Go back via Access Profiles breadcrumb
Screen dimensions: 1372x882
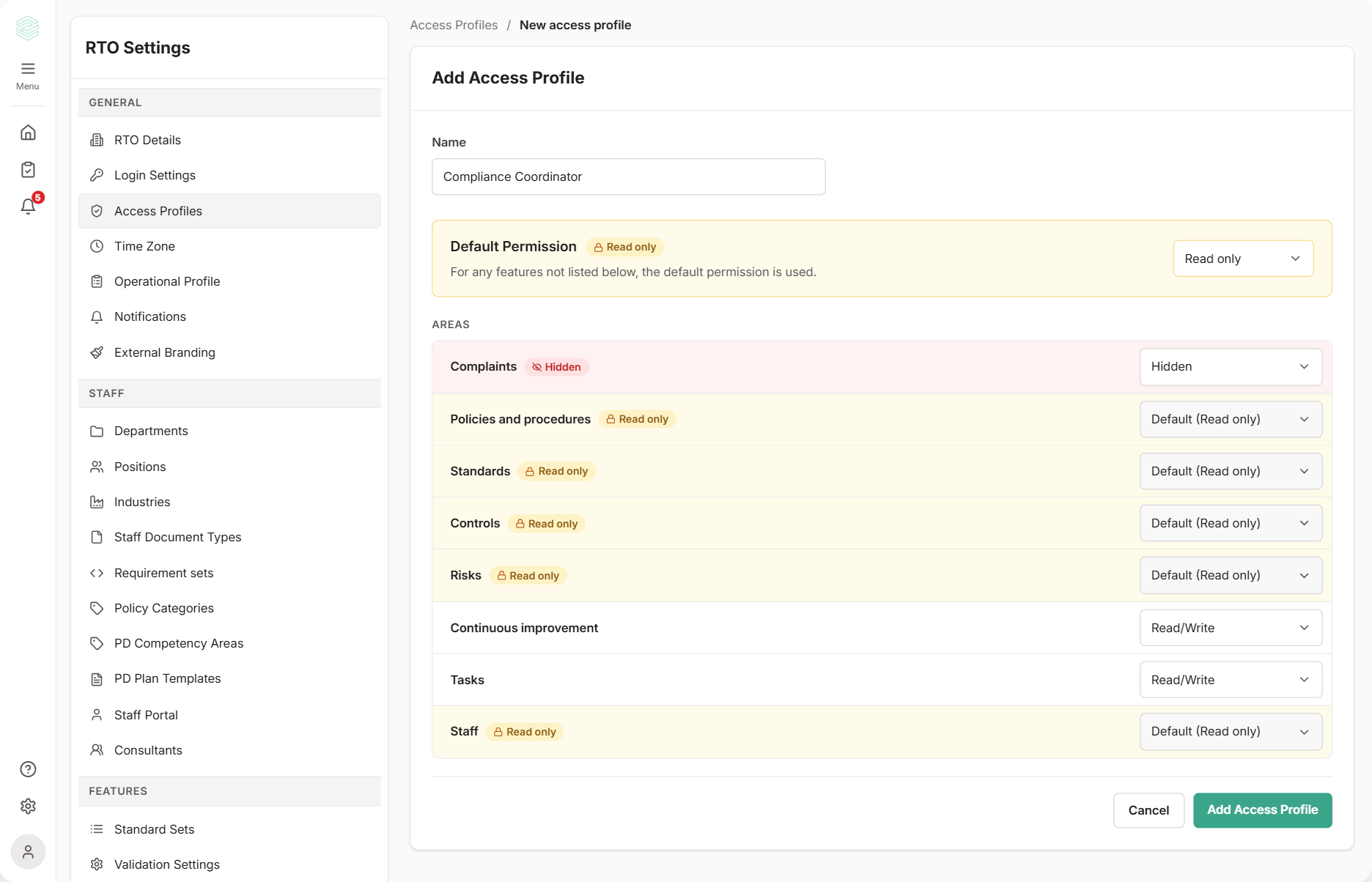coord(454,25)
